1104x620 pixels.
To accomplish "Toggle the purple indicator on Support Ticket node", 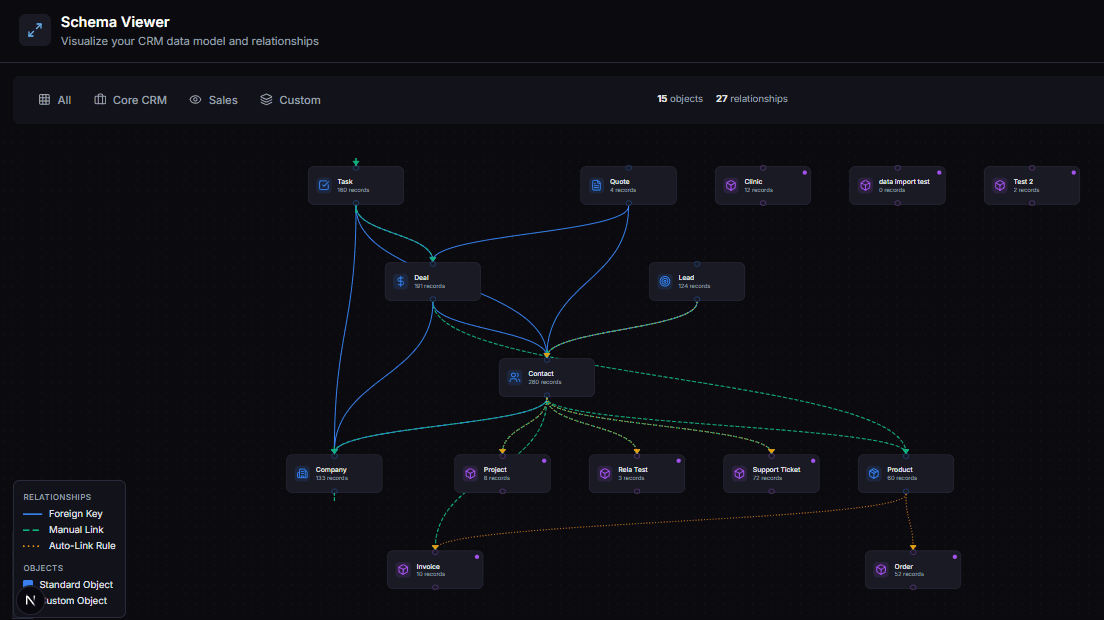I will pos(812,459).
